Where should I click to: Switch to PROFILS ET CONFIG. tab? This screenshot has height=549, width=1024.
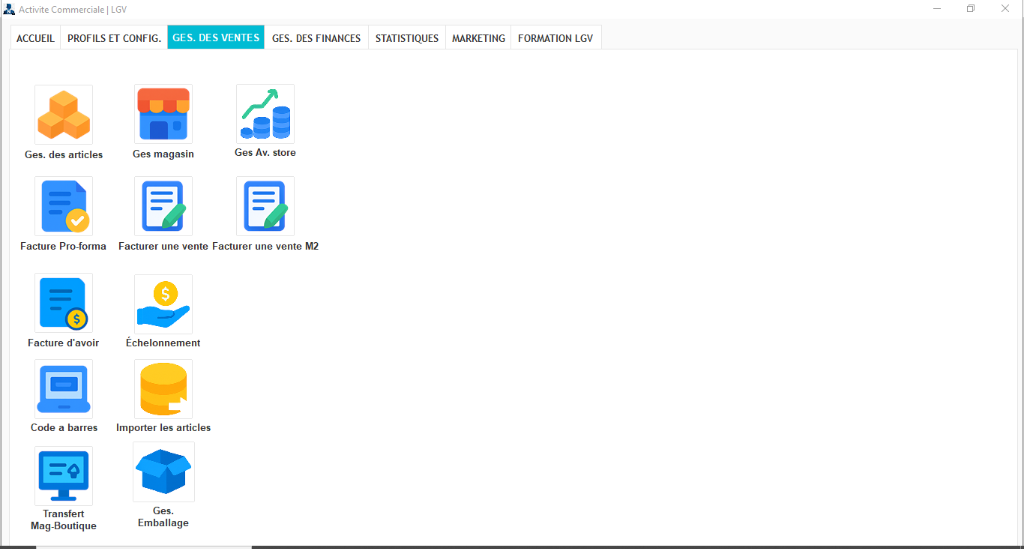[114, 38]
